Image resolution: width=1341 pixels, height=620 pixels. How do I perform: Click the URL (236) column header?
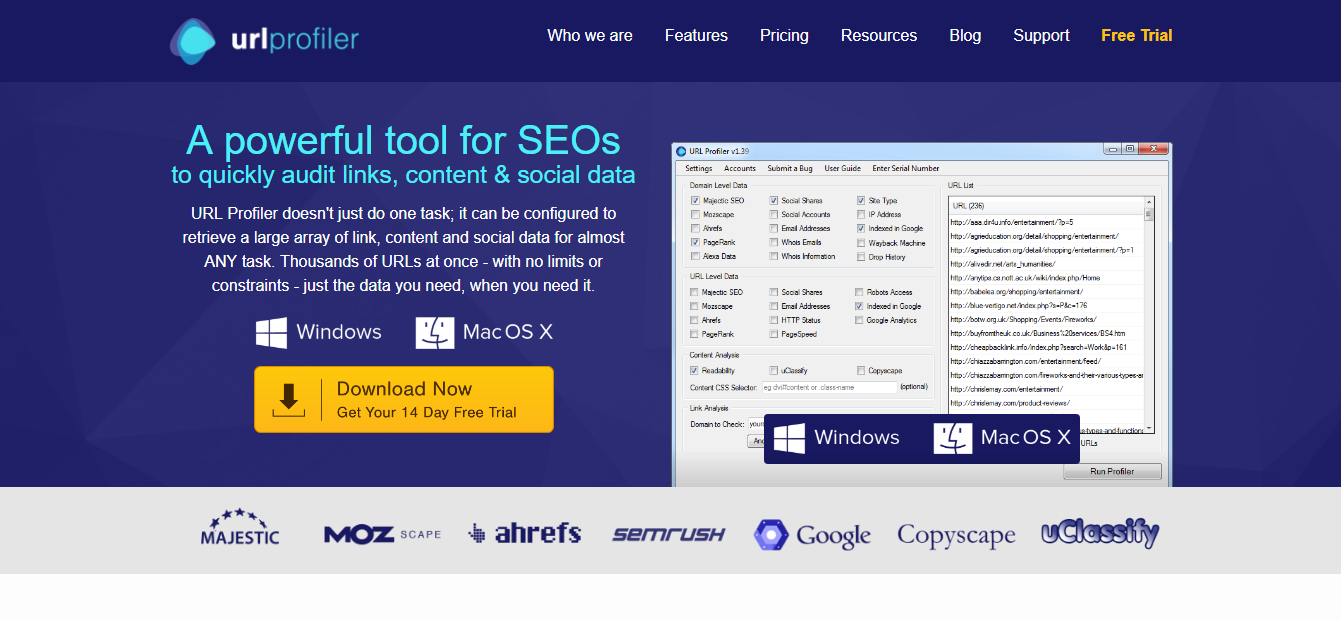pyautogui.click(x=1046, y=205)
